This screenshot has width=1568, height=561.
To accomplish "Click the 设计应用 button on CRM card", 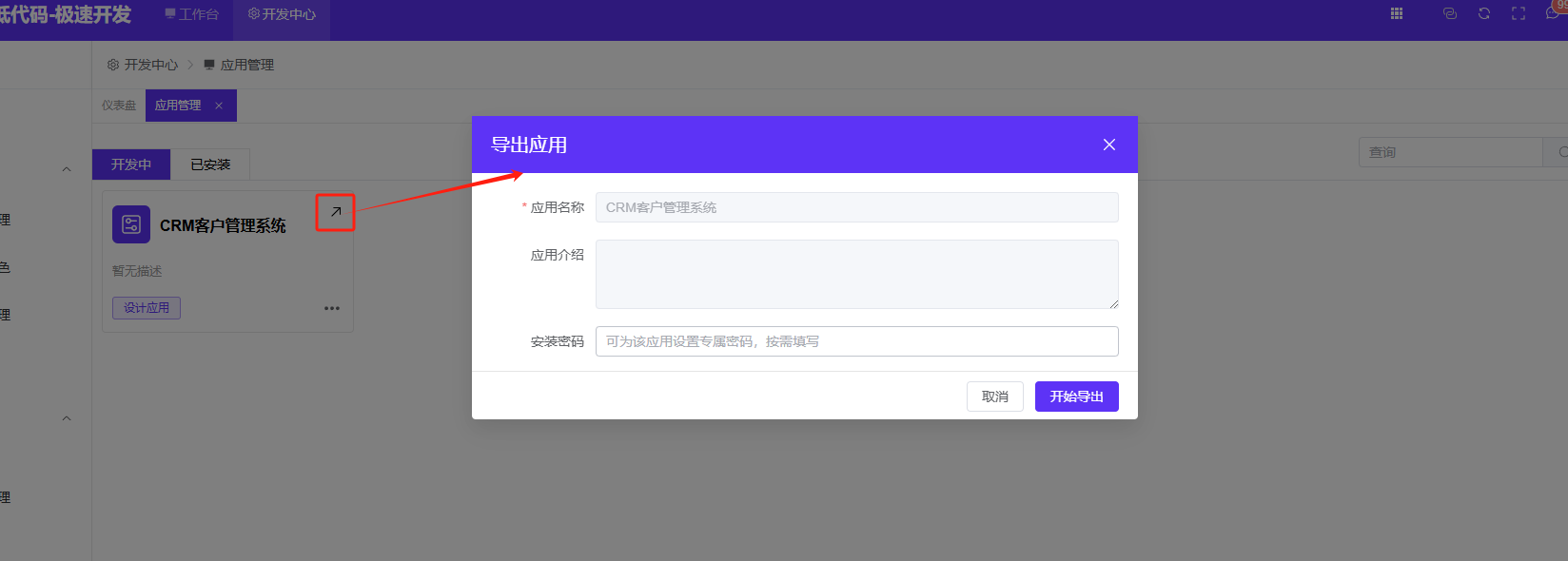I will (147, 308).
